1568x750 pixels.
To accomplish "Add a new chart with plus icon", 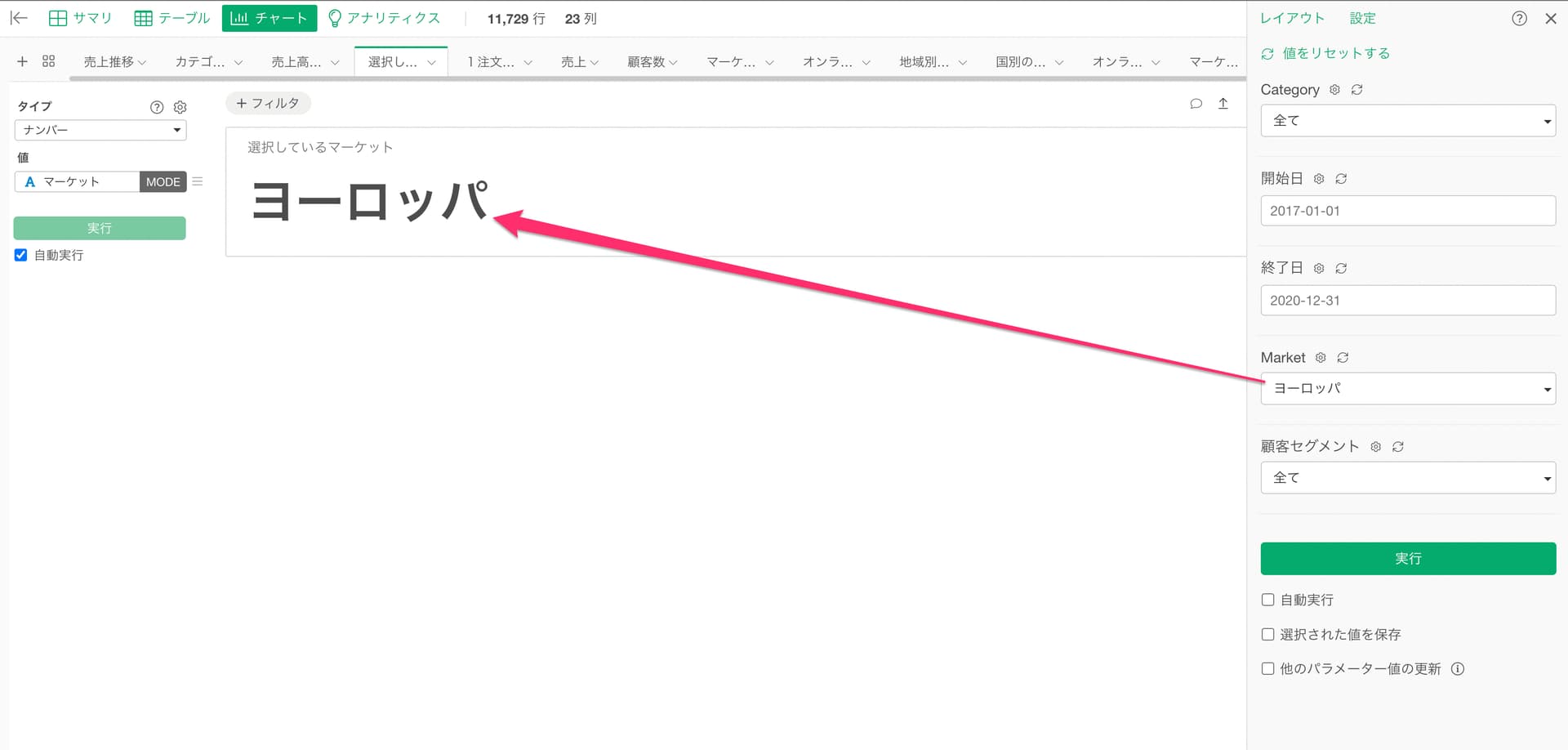I will tap(23, 61).
